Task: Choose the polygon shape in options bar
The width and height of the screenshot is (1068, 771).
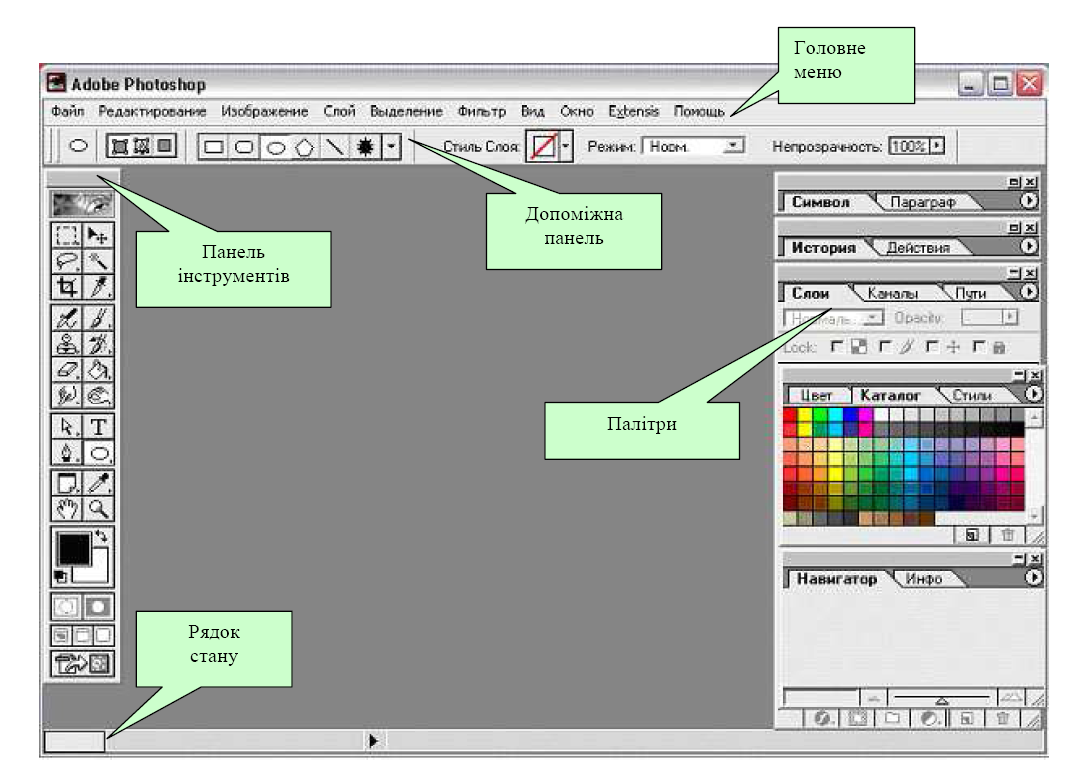Action: click(x=304, y=146)
